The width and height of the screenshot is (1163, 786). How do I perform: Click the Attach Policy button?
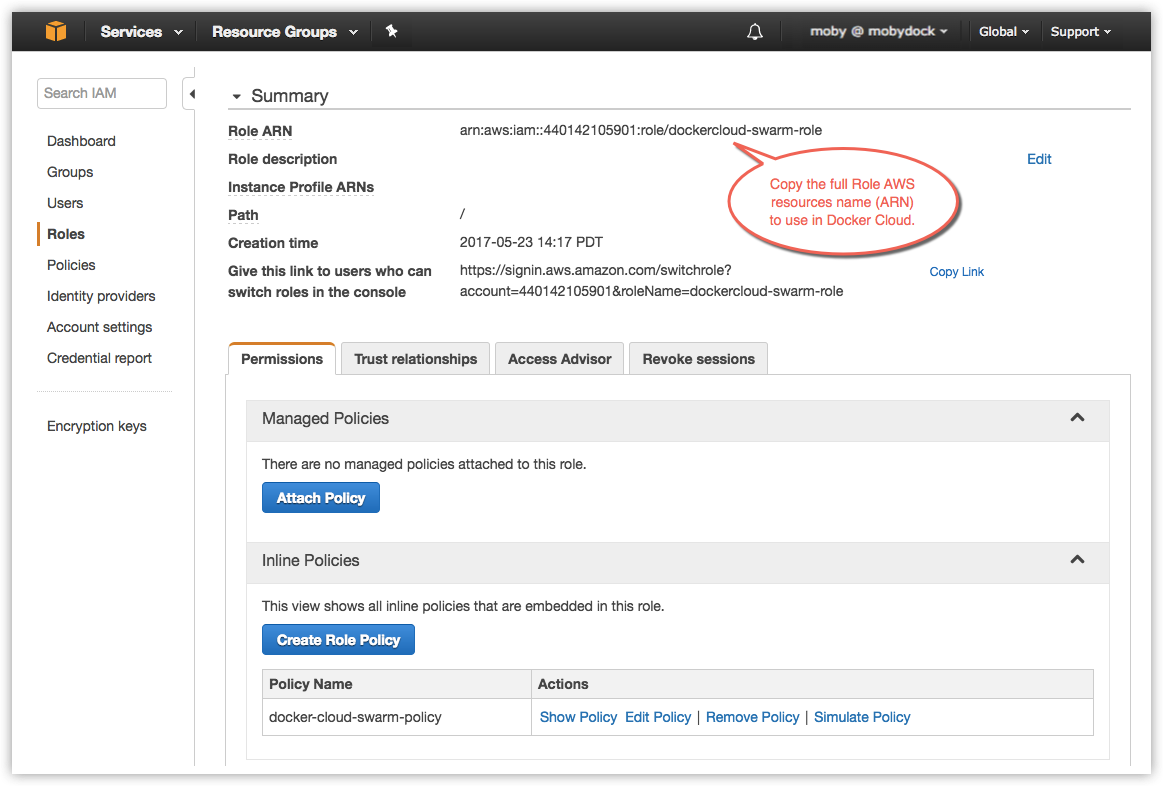pos(320,497)
